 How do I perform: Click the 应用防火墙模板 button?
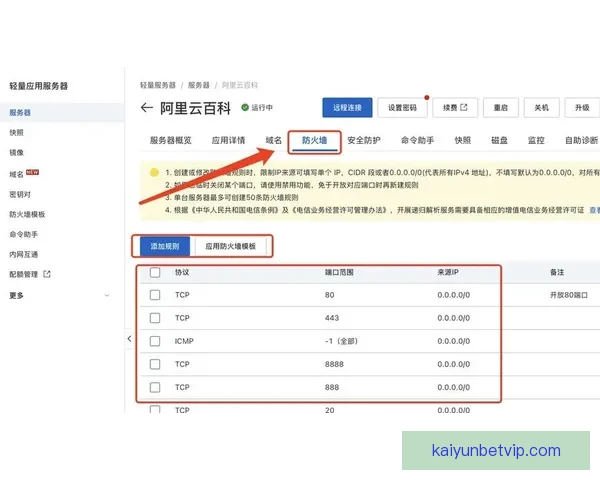tap(230, 246)
